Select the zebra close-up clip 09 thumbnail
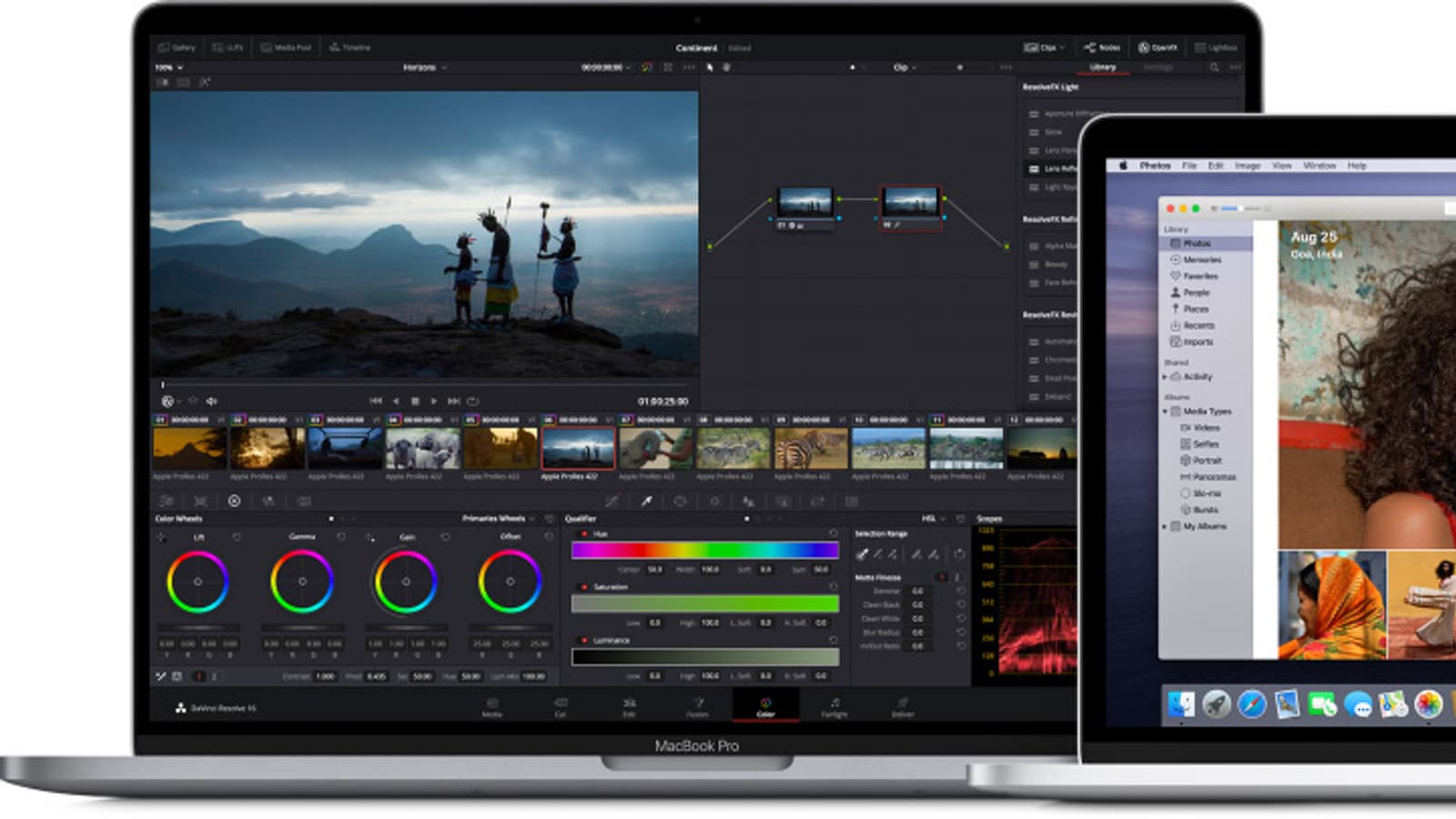Screen dimensions: 1456x819 coord(811,447)
